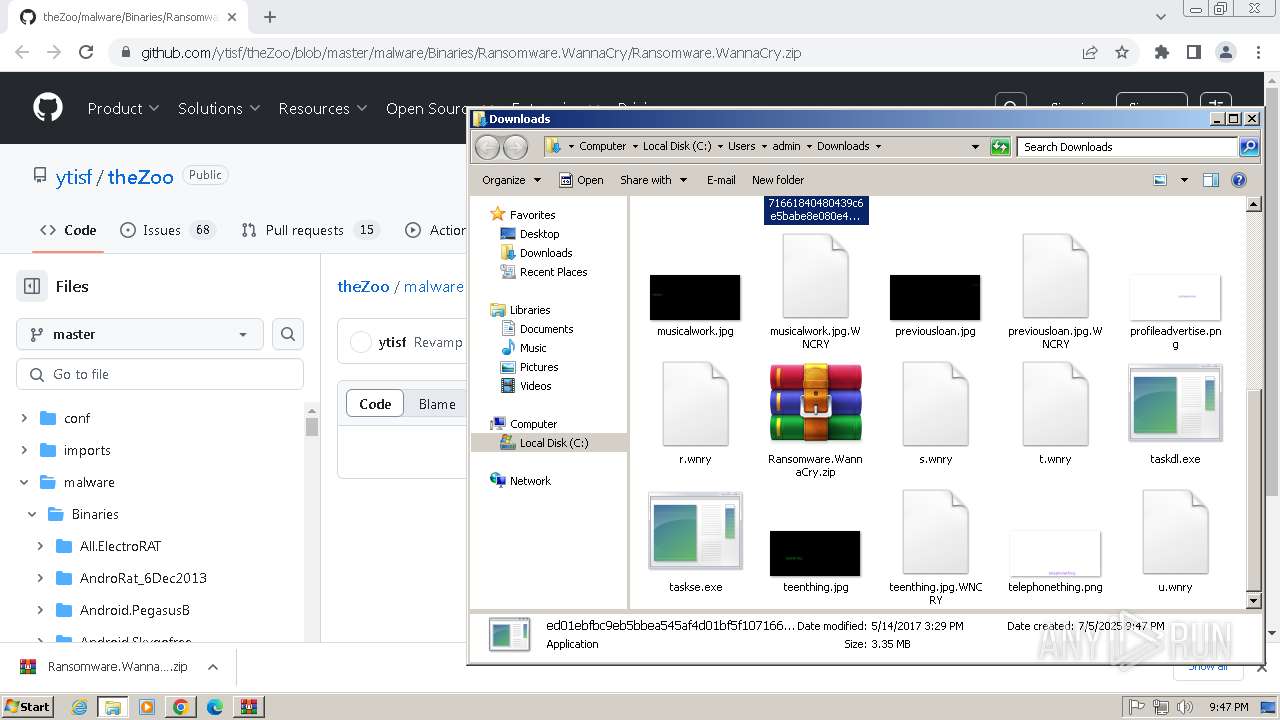
Task: Click the file search magnifier in GitHub sidebar
Action: tap(288, 334)
